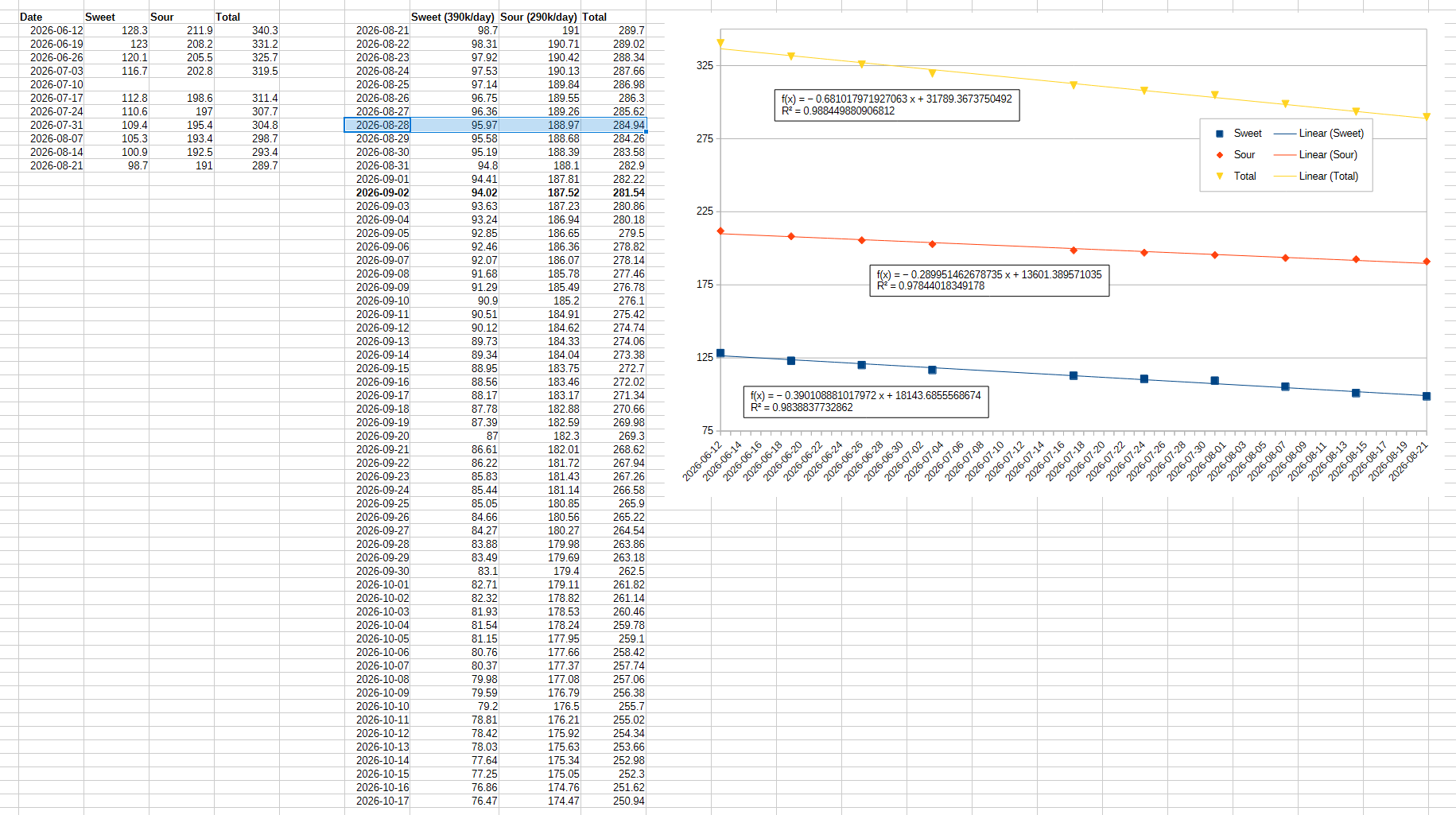Click the Sweet trendline equation box starting −0.3901

tap(866, 402)
